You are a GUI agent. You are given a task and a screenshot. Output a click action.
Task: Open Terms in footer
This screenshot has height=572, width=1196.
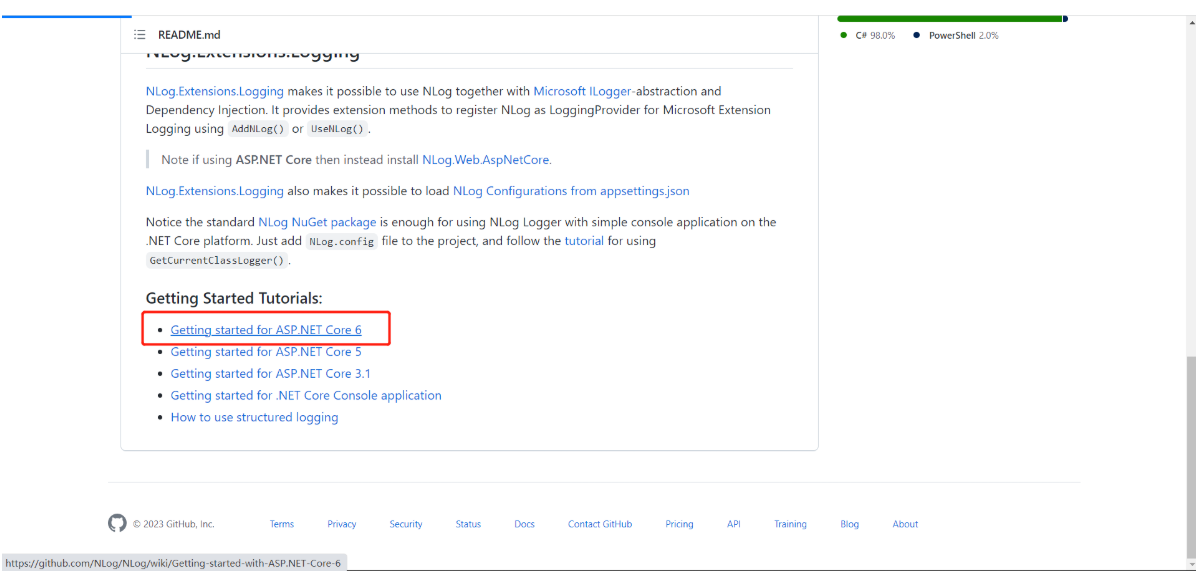(281, 524)
